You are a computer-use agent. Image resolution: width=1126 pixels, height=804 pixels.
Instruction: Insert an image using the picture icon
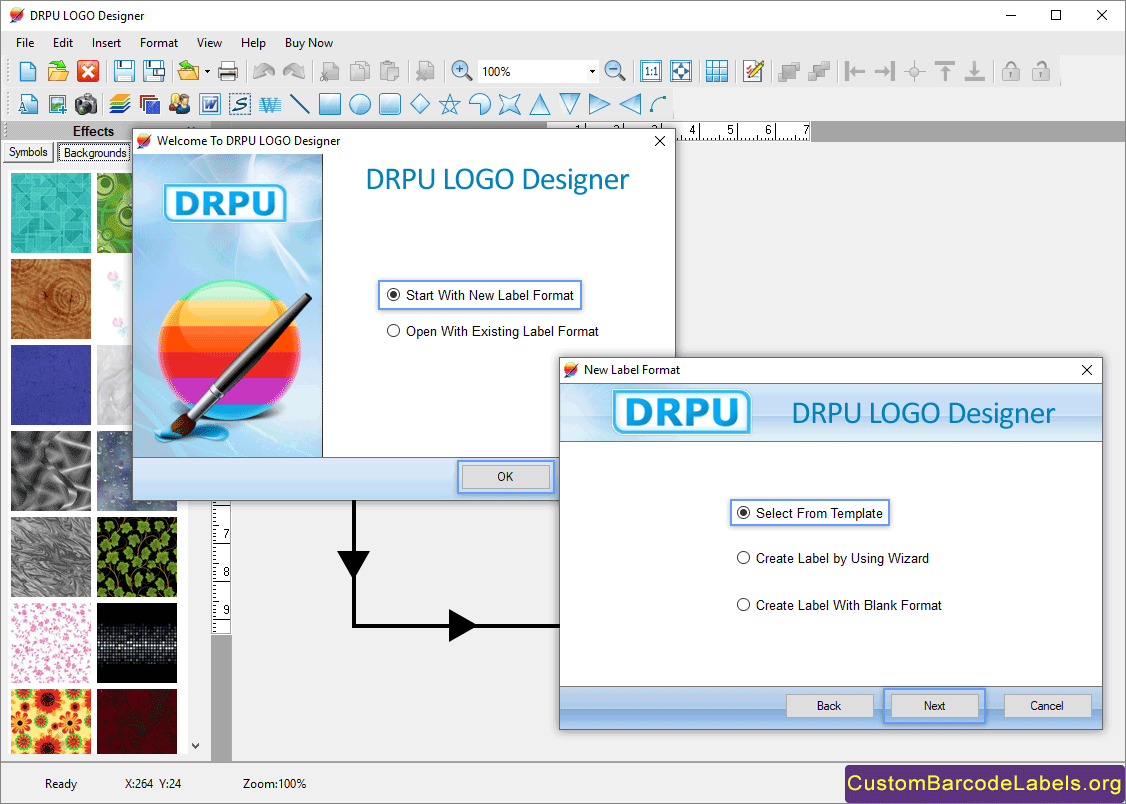tap(57, 105)
